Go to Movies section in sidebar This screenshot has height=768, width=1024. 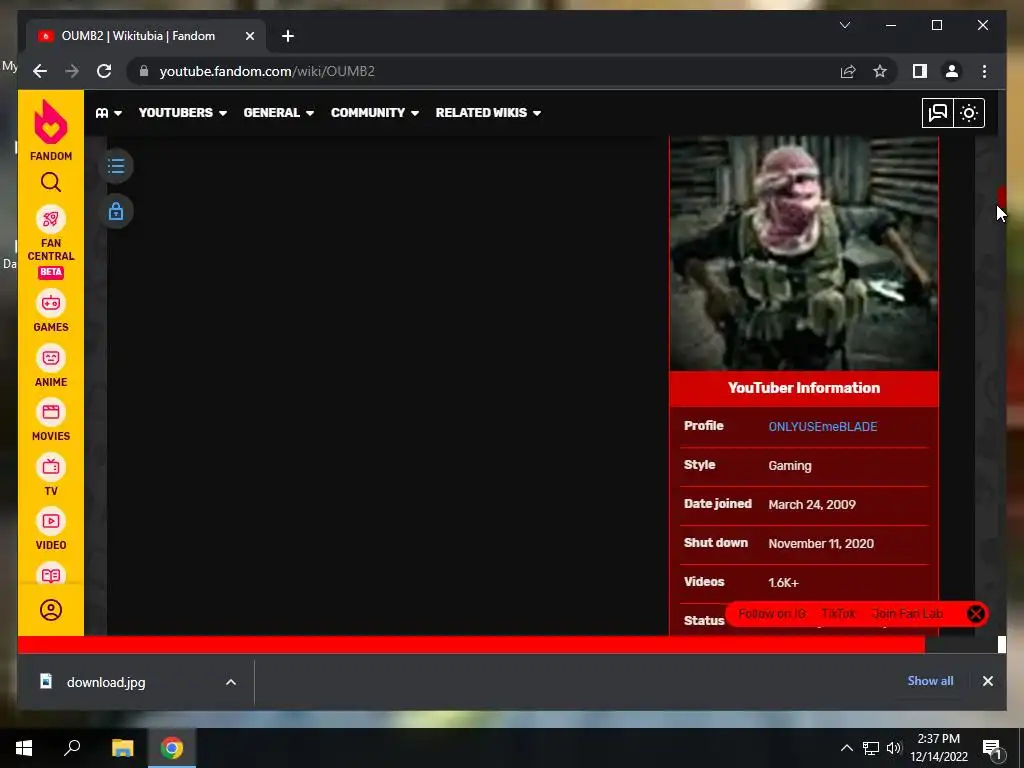point(50,421)
